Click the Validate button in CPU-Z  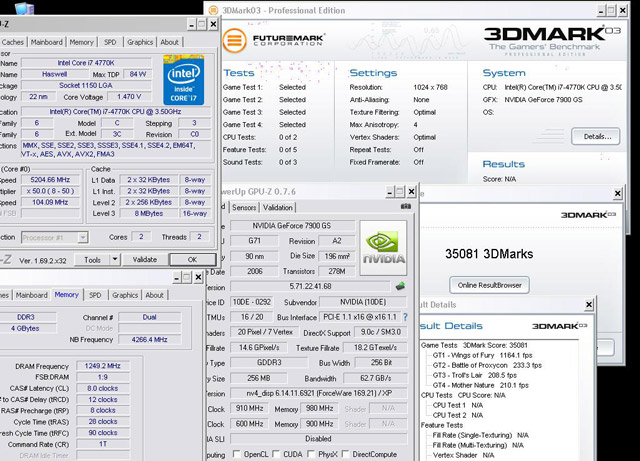(144, 259)
